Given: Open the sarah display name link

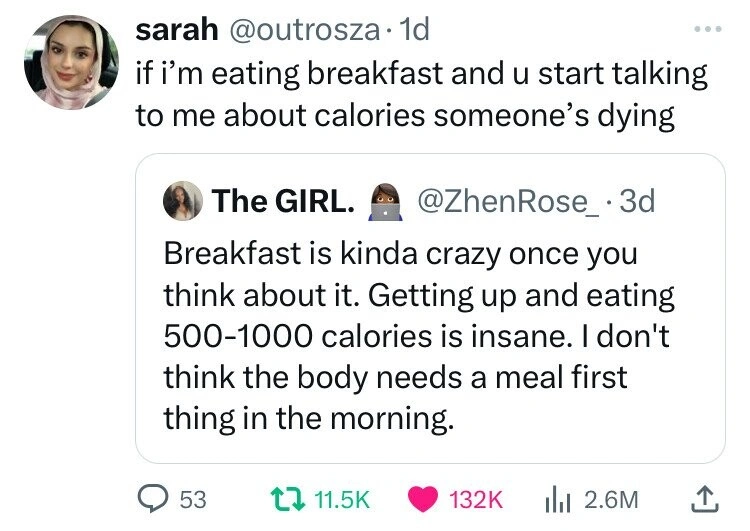Looking at the screenshot, I should pyautogui.click(x=178, y=31).
